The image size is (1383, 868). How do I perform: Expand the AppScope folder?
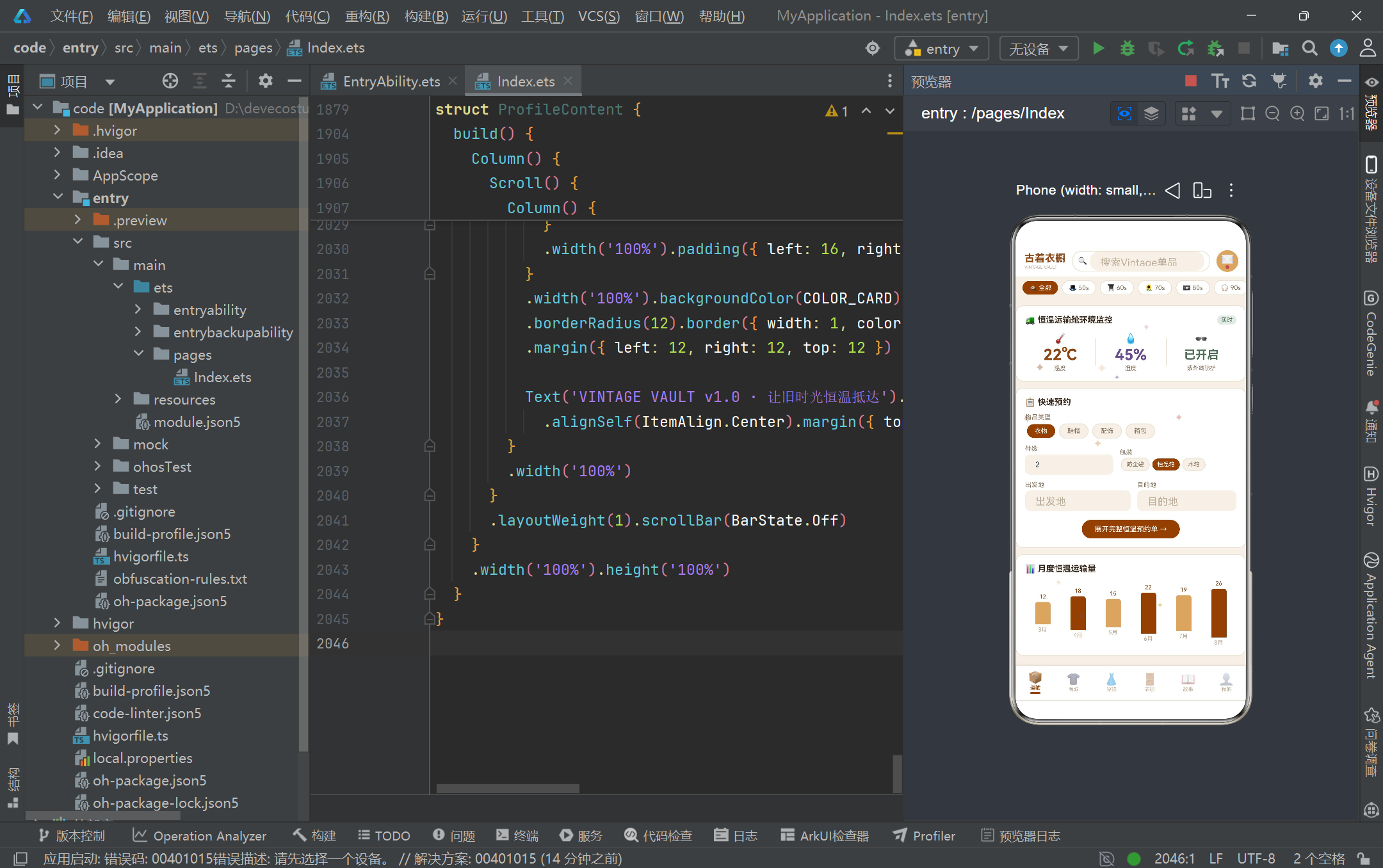tap(57, 175)
